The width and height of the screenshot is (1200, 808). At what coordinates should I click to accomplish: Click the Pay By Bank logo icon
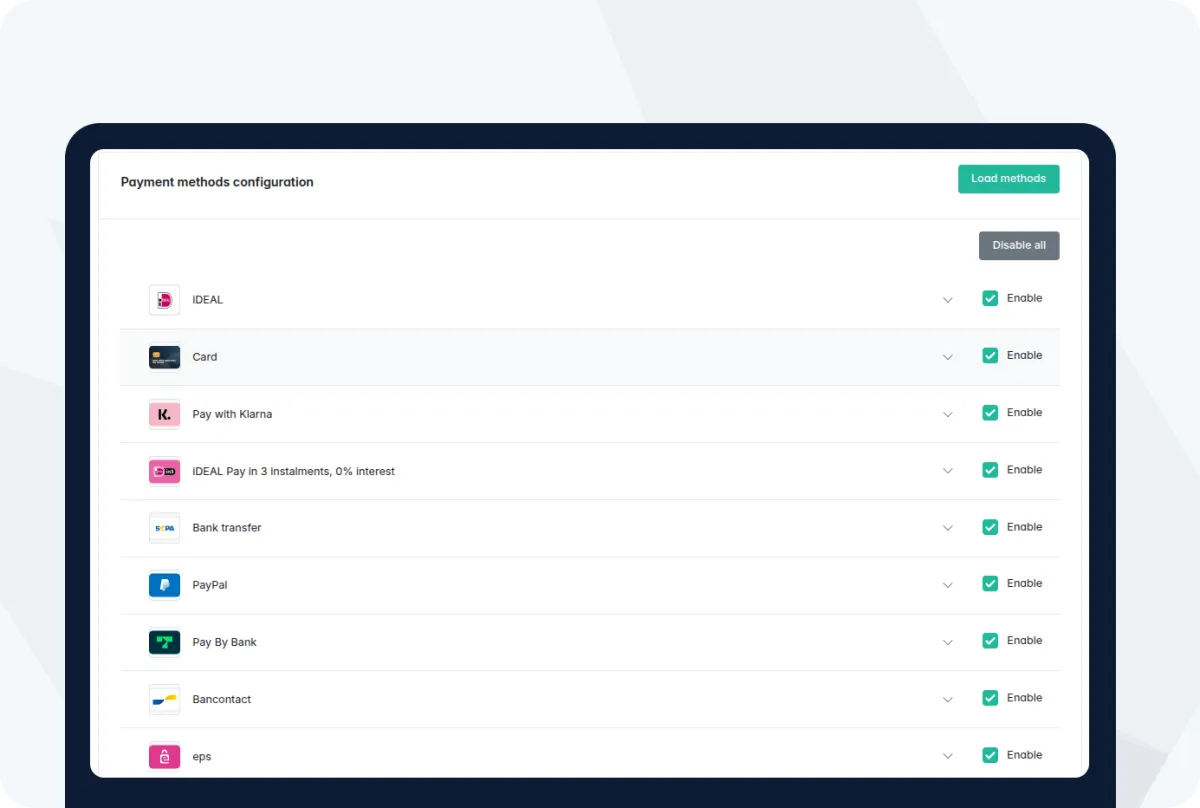(164, 642)
